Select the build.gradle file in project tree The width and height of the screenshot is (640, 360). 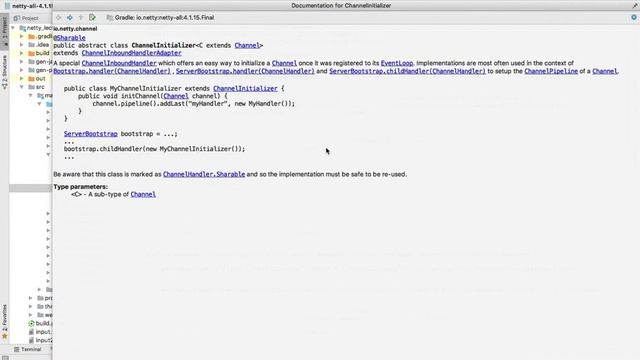(x=40, y=323)
